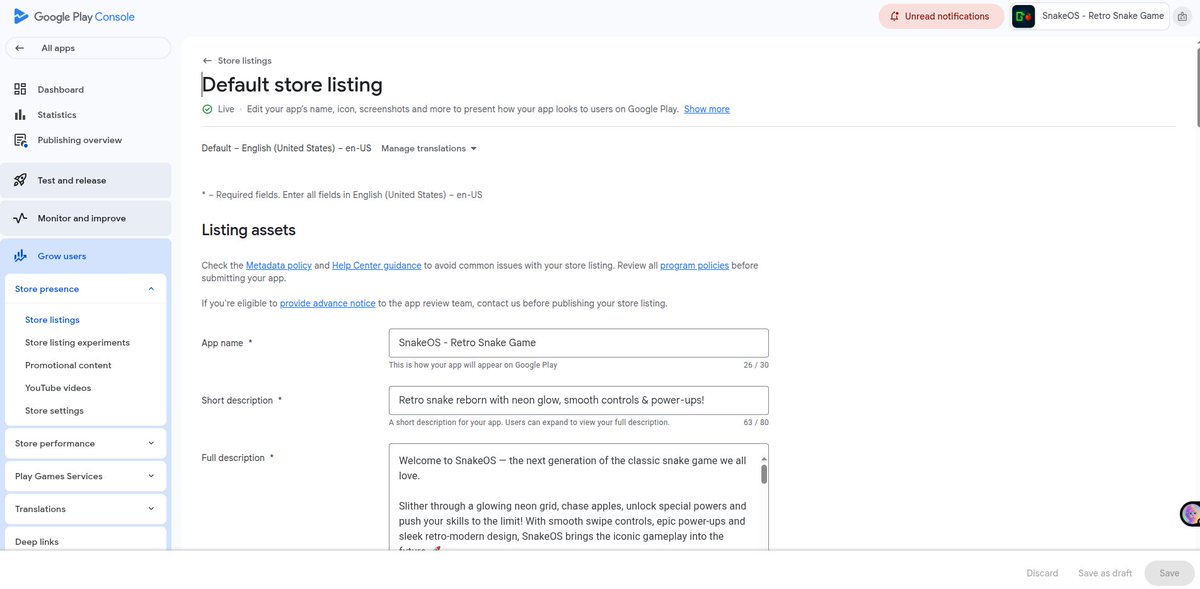Click the 26 / 30 character counter

pyautogui.click(x=756, y=365)
